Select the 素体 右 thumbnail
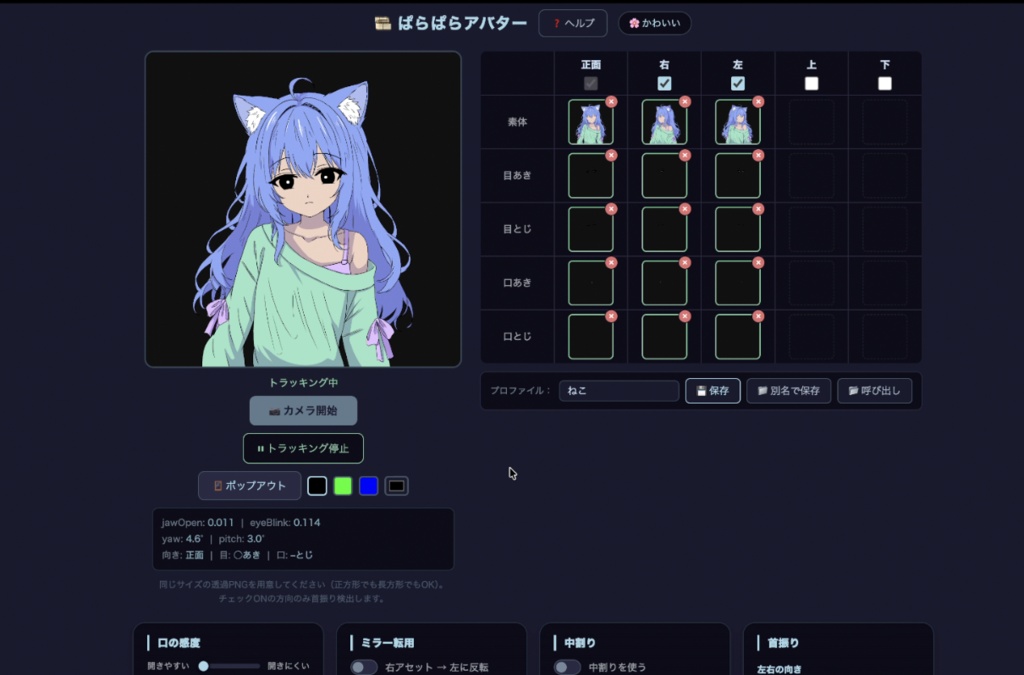 coord(664,122)
